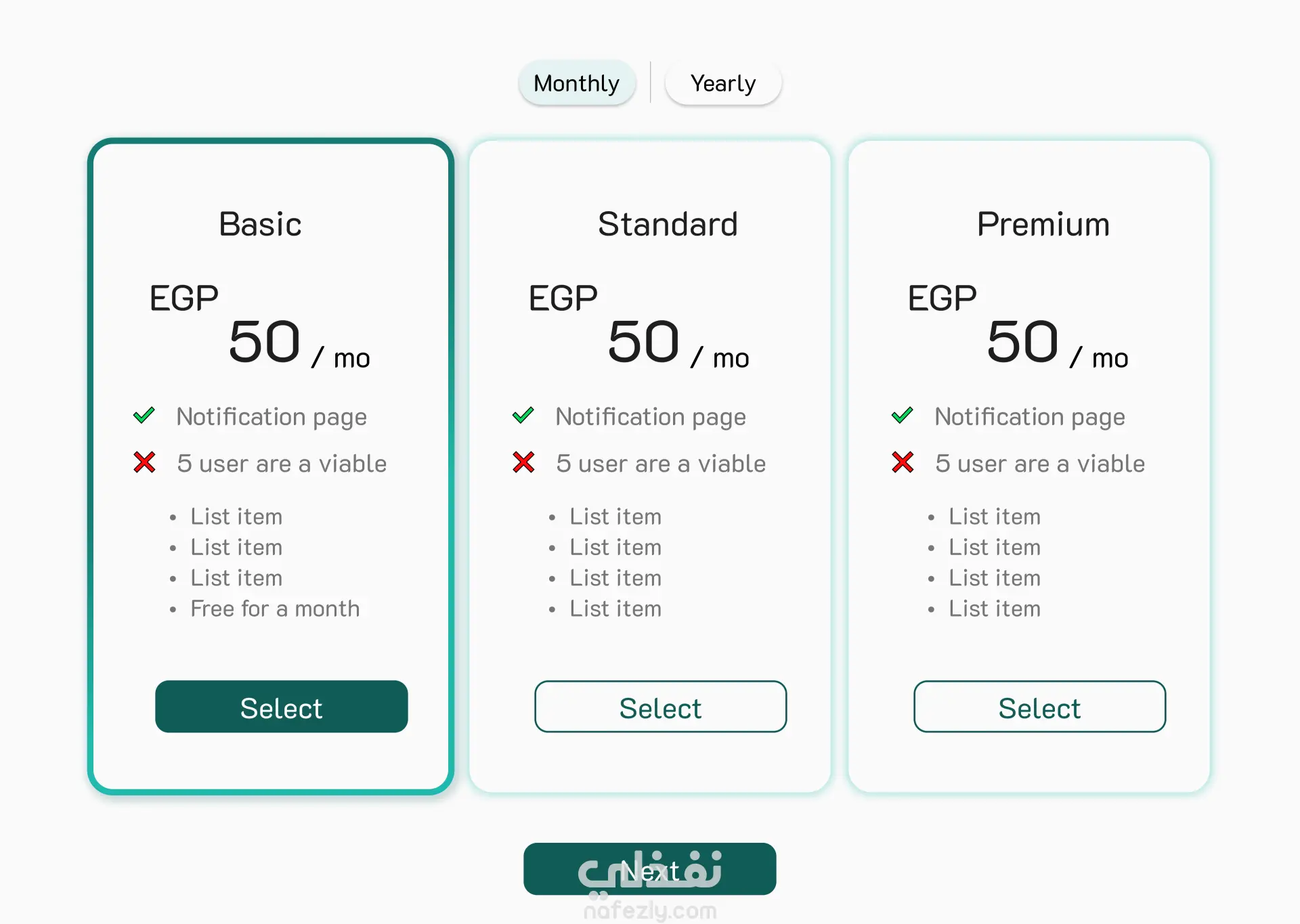Click green checkmark in Standard plan

(x=523, y=415)
